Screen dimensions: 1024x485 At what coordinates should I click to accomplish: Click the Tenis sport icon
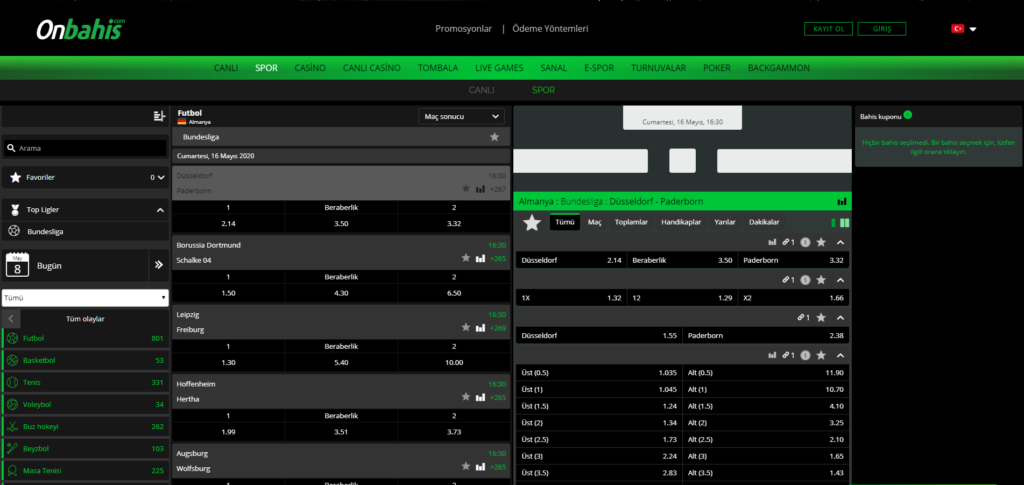12,383
